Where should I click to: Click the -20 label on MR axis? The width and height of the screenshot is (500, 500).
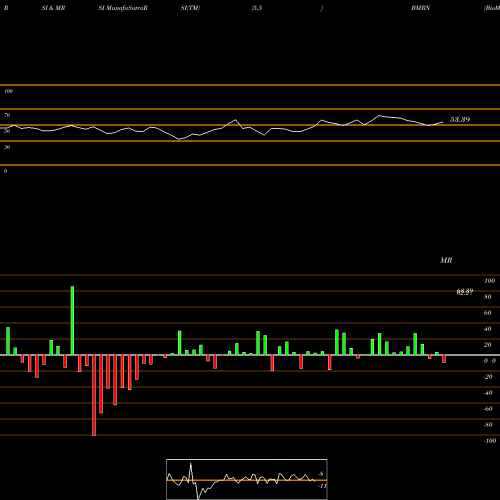488,377
